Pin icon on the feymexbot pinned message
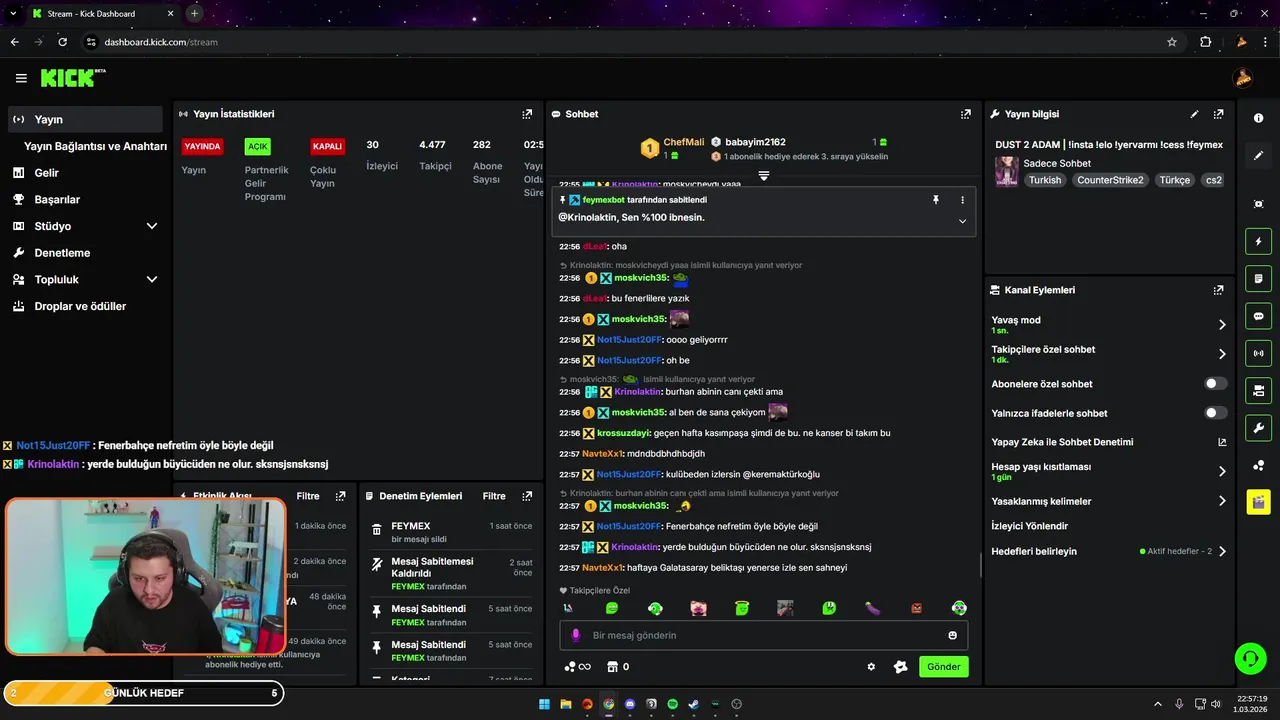 (x=936, y=200)
